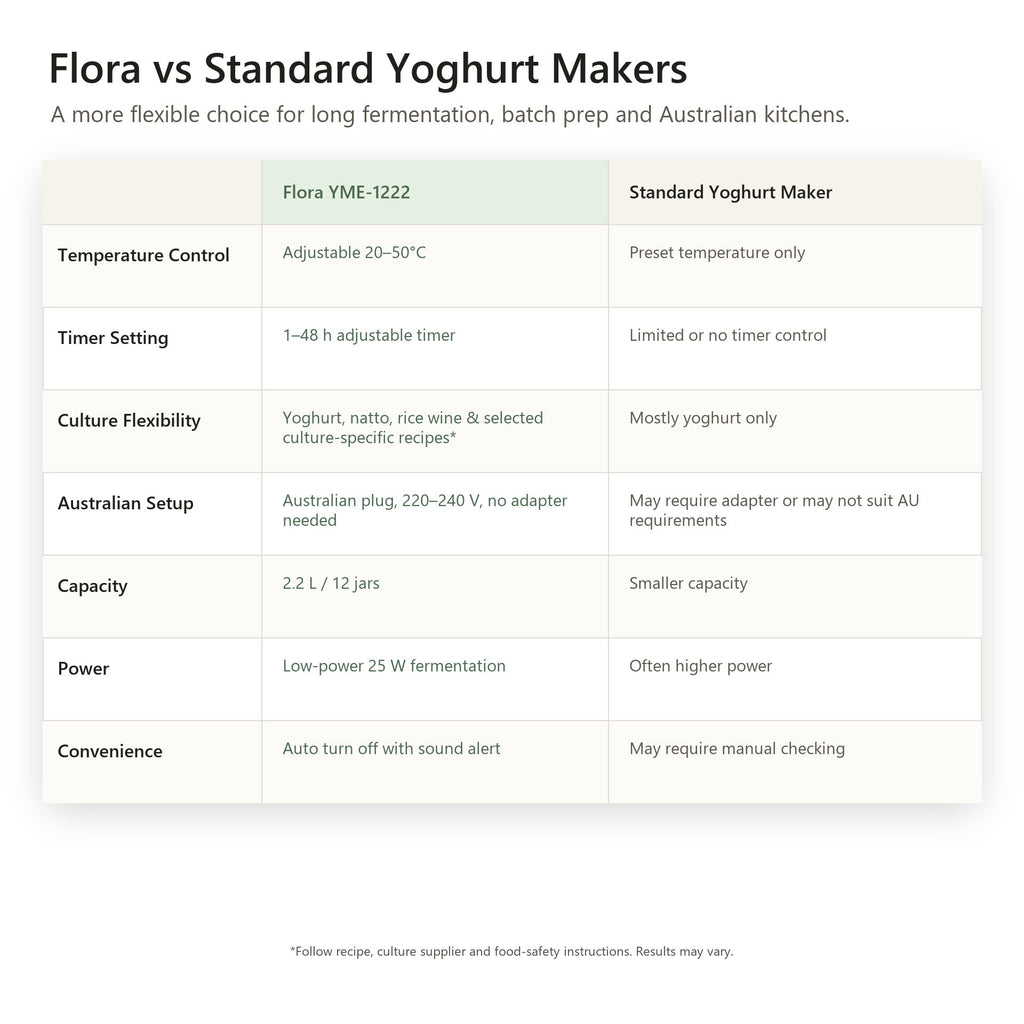Select the Preset temperature only cell
This screenshot has width=1024, height=1024.
tap(795, 266)
